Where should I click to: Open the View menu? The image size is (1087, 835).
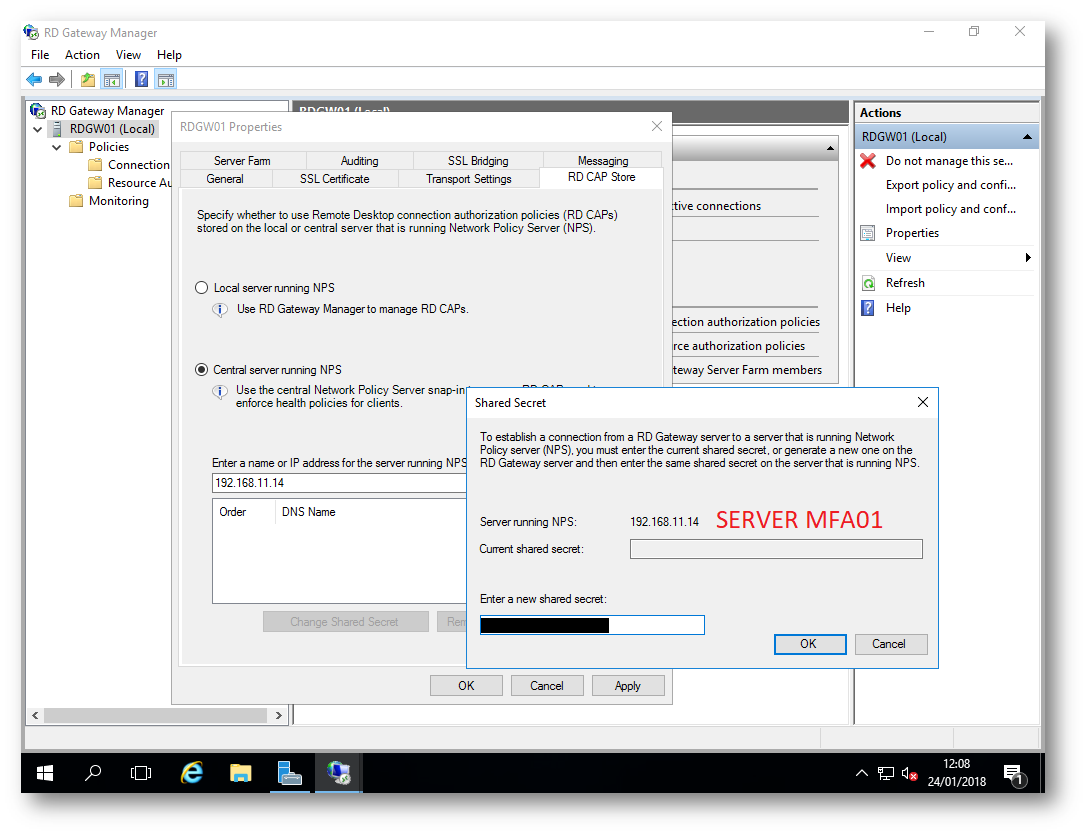[128, 55]
